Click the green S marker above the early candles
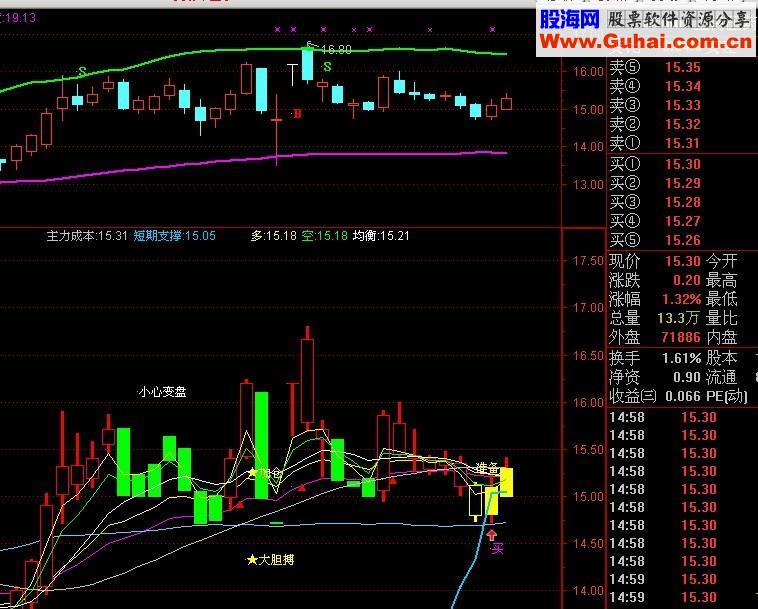 point(82,72)
